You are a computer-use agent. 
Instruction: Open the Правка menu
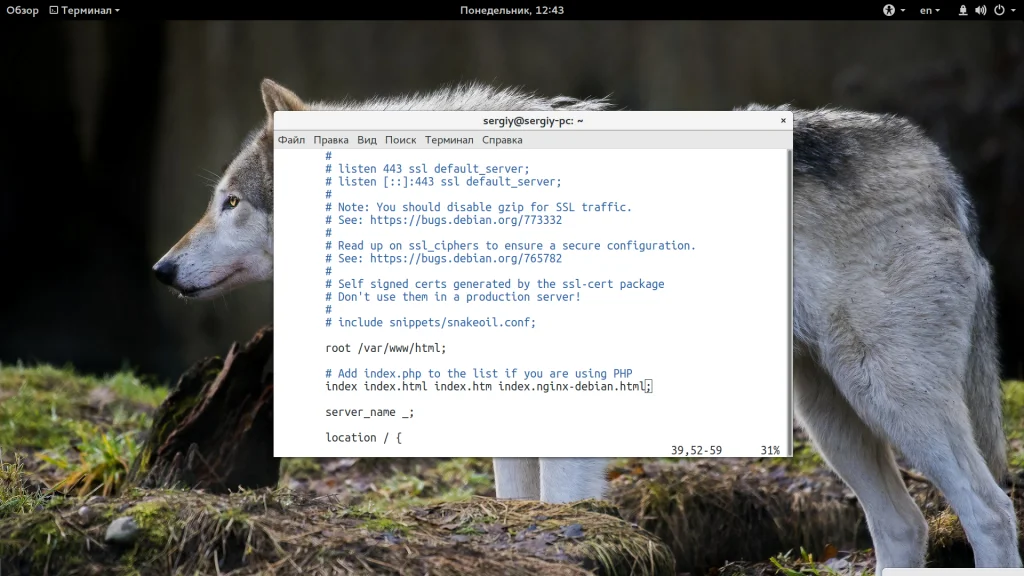[x=330, y=140]
